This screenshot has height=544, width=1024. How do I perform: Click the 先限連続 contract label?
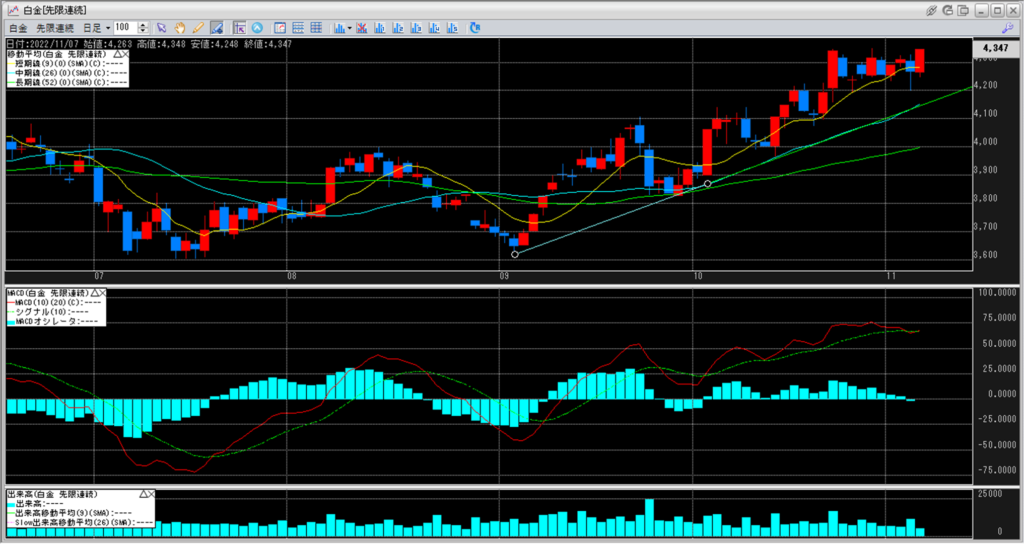pos(55,28)
